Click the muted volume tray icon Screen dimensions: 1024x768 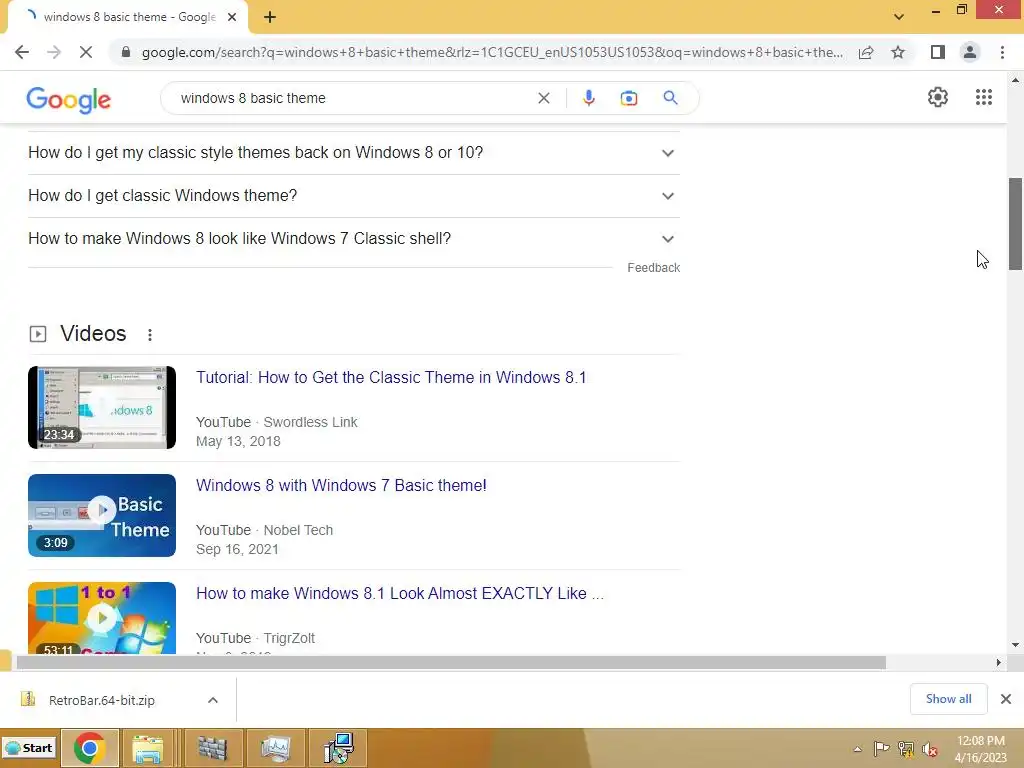[930, 749]
